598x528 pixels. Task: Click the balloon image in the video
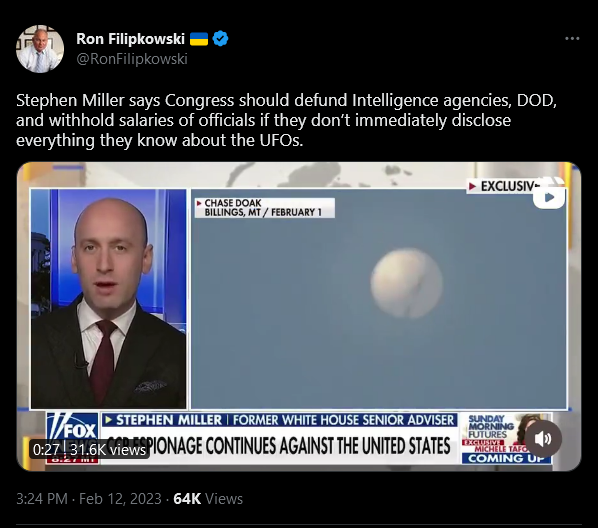coord(407,283)
